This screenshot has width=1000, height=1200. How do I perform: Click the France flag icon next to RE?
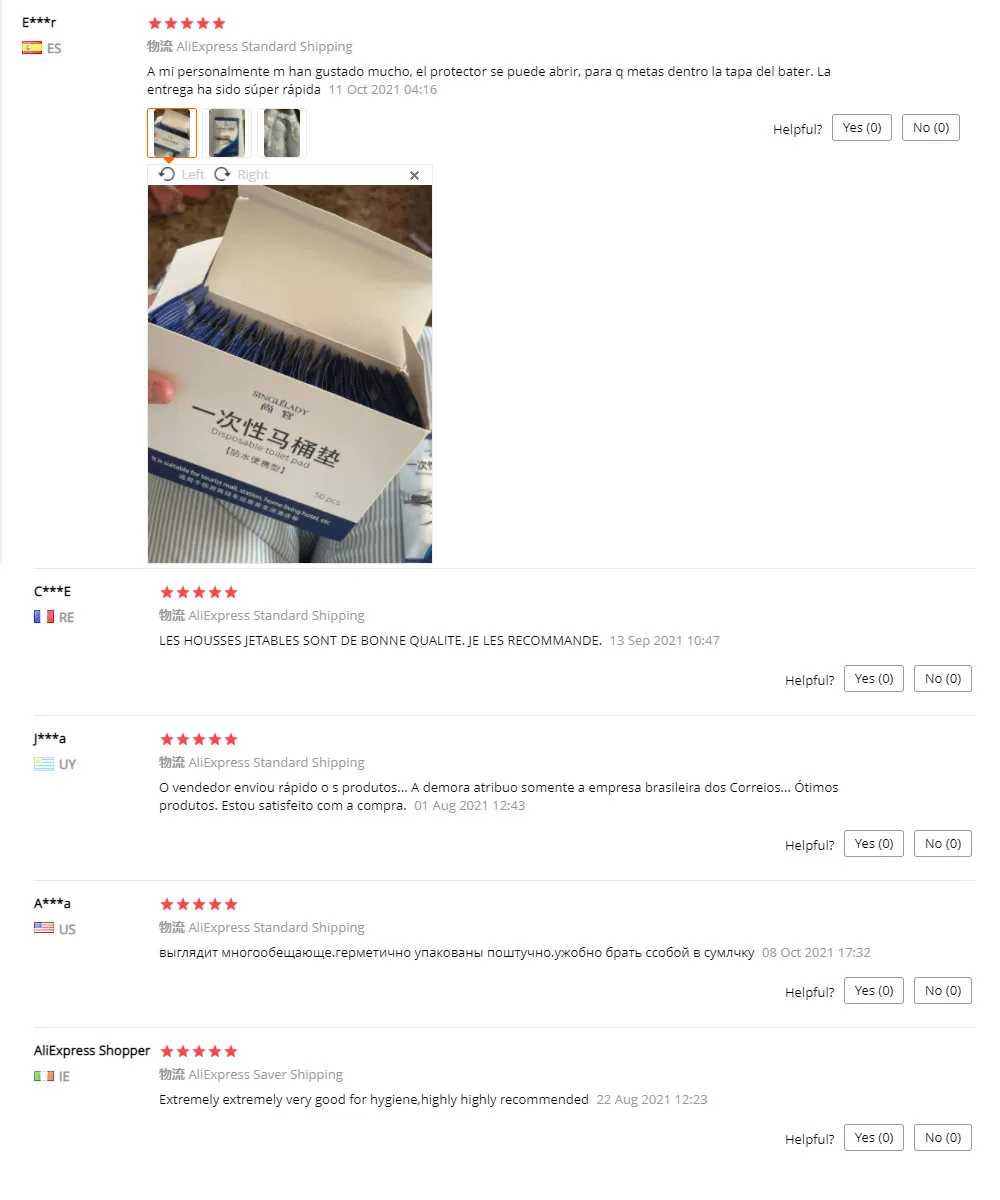point(44,617)
